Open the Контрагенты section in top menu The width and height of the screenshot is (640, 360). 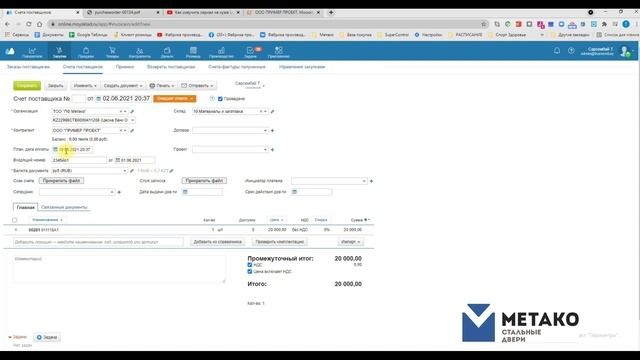coord(140,52)
